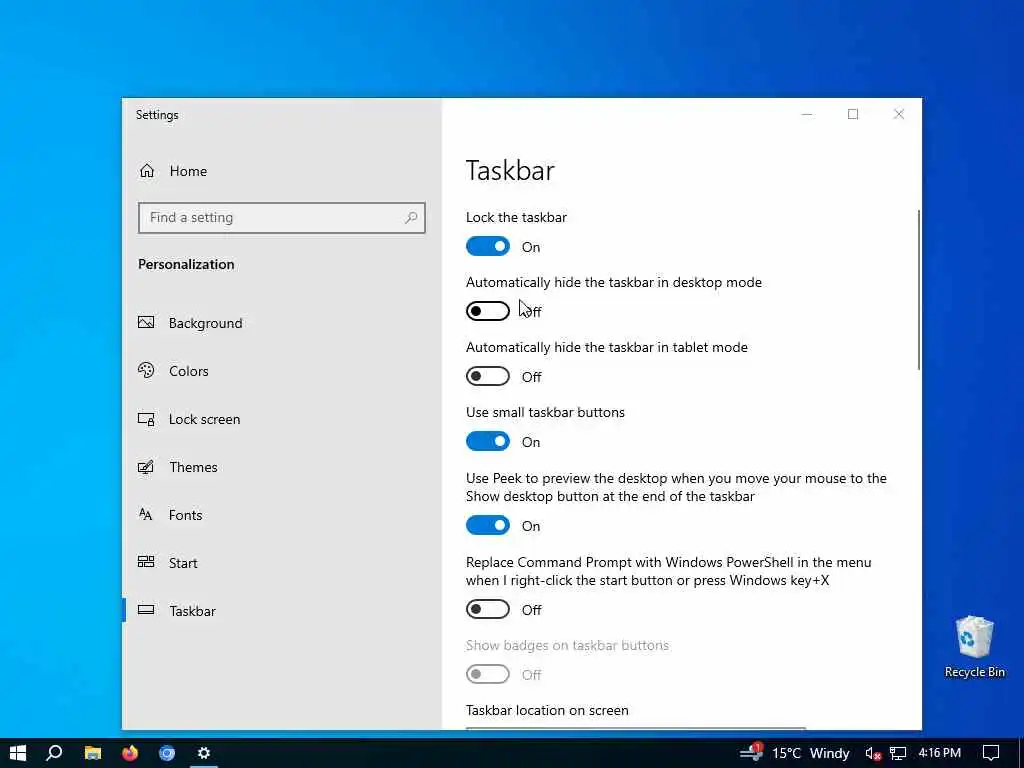Enable Replace Command Prompt with PowerShell
This screenshot has width=1024, height=768.
click(x=488, y=609)
